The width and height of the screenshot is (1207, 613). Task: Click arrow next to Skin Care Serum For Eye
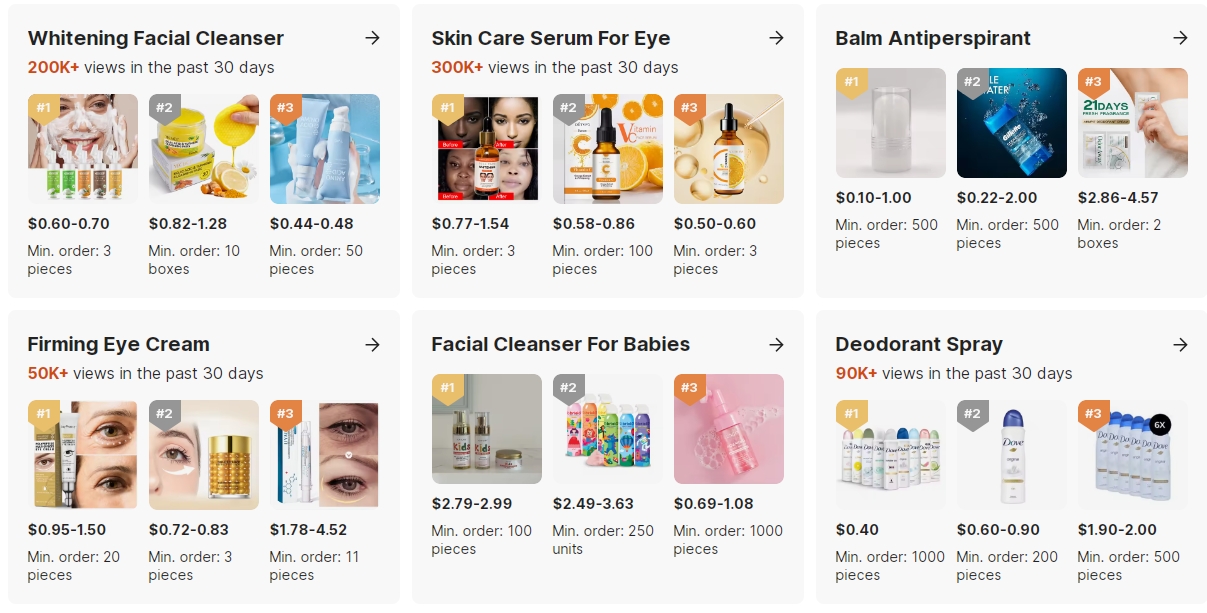pos(776,38)
